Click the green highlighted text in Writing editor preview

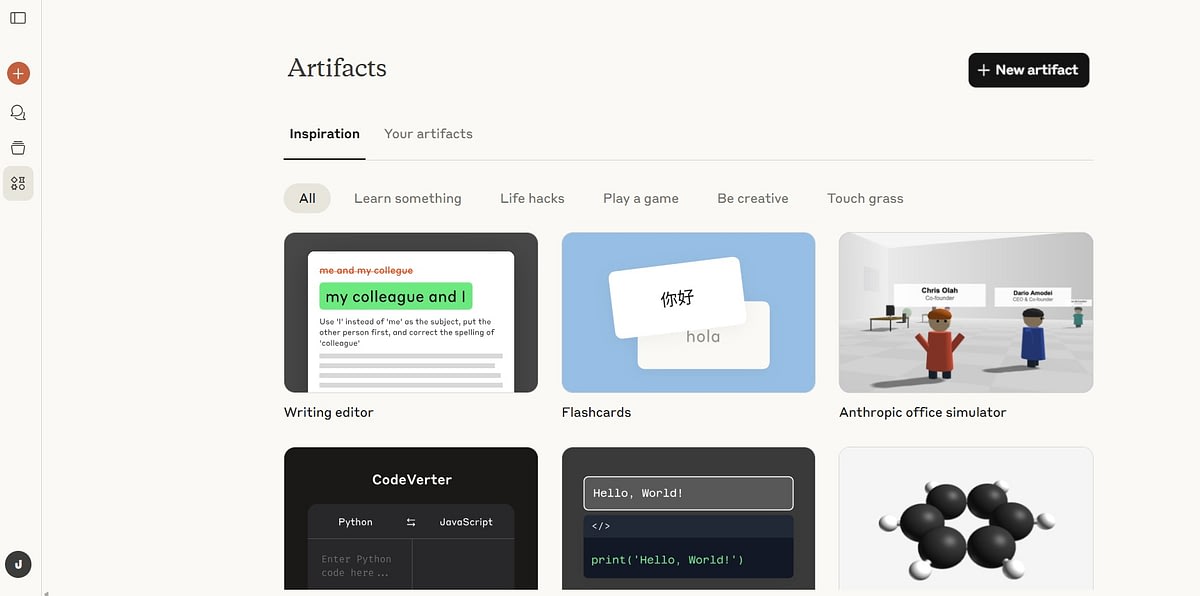(x=395, y=297)
